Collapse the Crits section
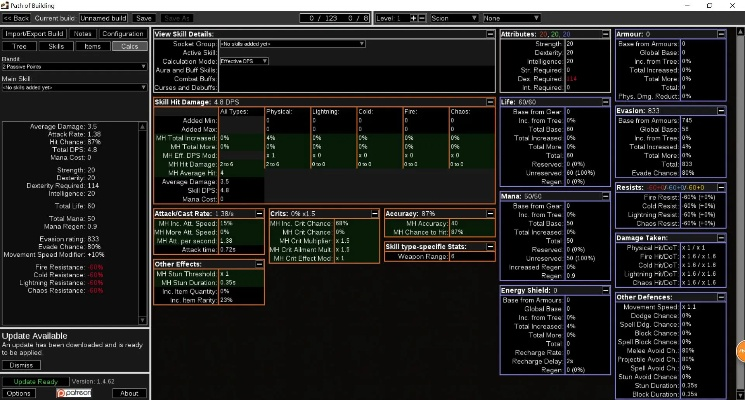Screen dimensions: 745x400 [x=375, y=213]
